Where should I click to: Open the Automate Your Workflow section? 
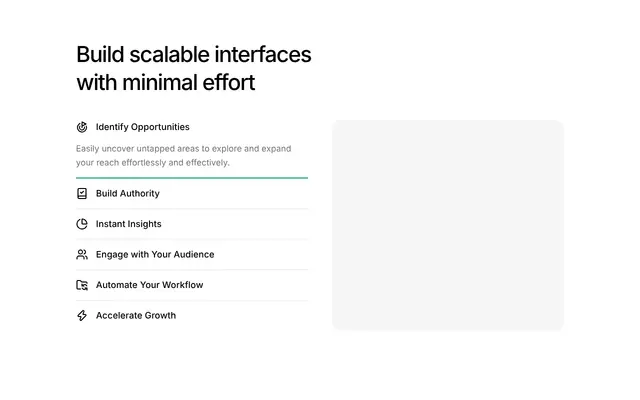point(192,285)
